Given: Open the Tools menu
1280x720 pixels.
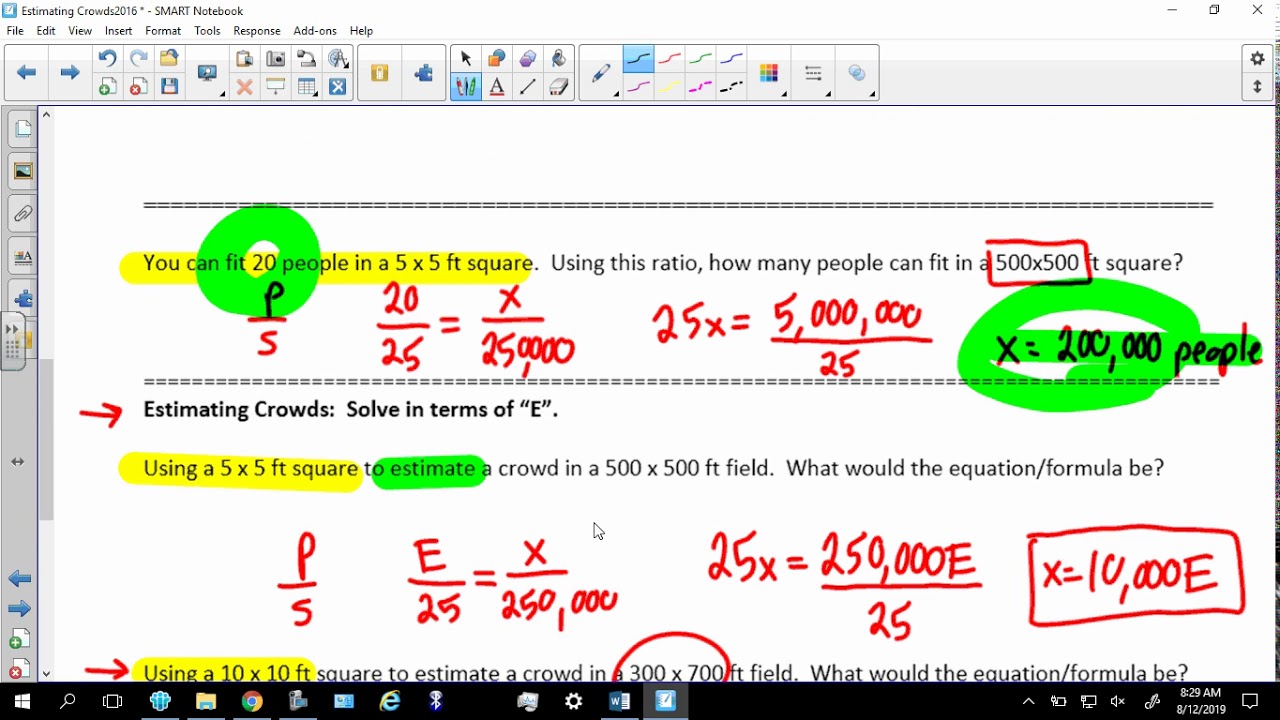Looking at the screenshot, I should click(207, 31).
